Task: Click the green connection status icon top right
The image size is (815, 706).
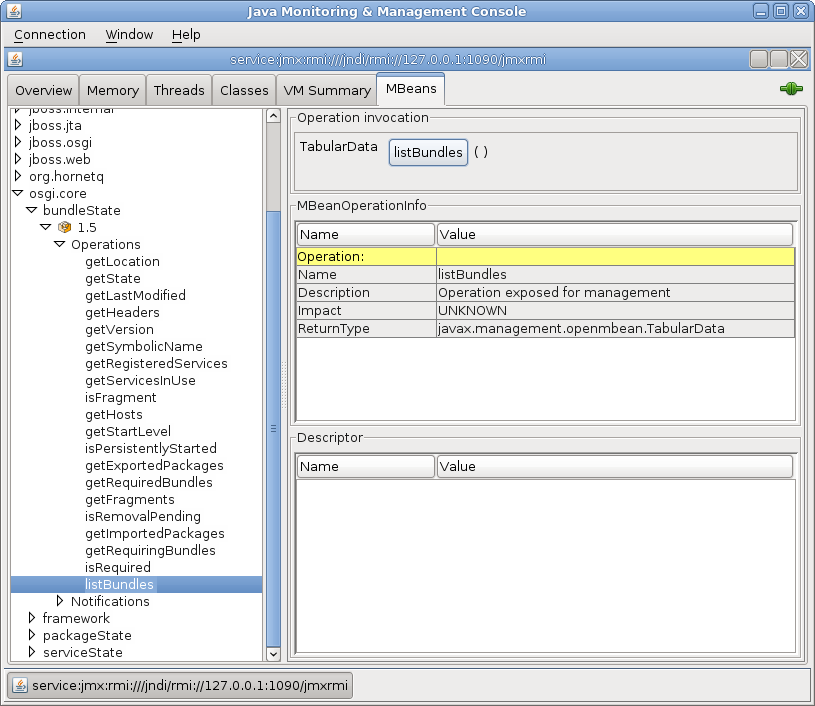Action: (x=790, y=88)
